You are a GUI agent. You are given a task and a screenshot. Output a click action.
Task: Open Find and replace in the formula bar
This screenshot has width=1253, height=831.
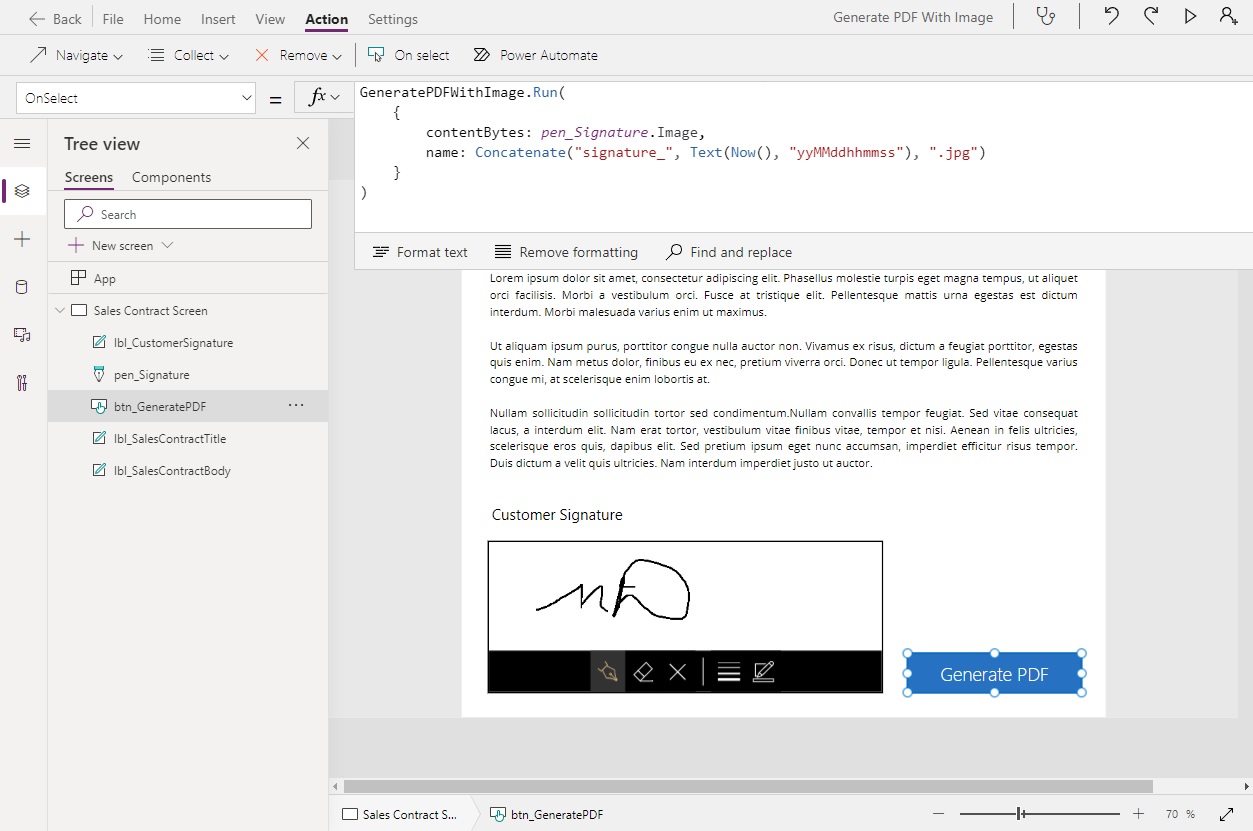click(729, 252)
